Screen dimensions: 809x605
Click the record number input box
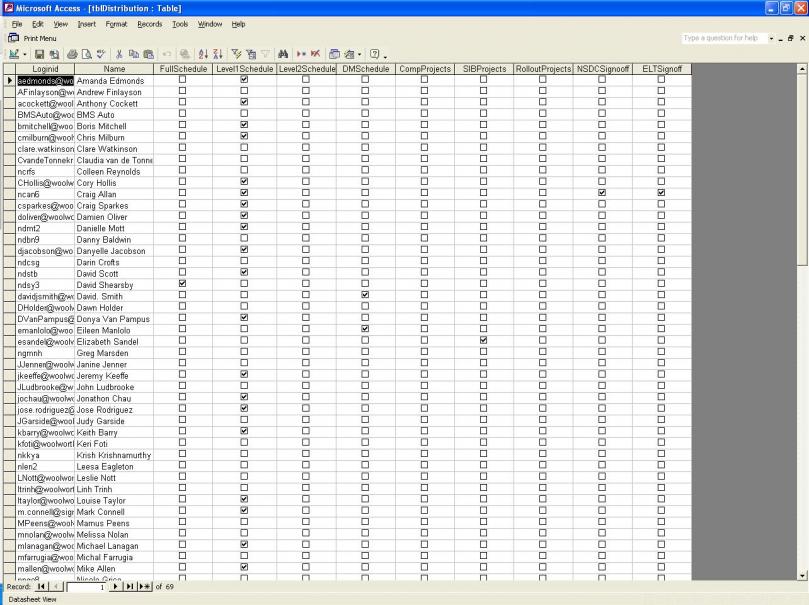coord(87,587)
